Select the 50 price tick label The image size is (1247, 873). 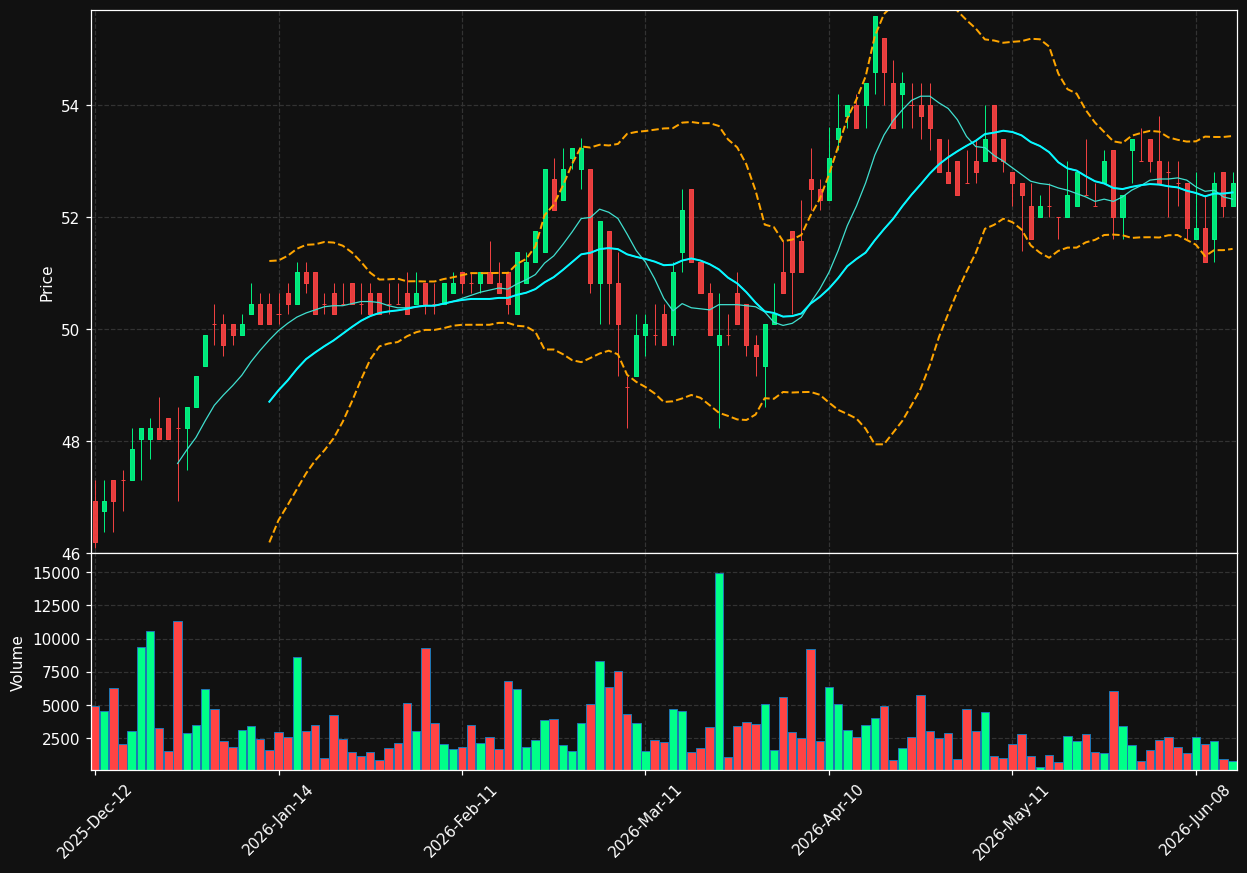pos(72,330)
